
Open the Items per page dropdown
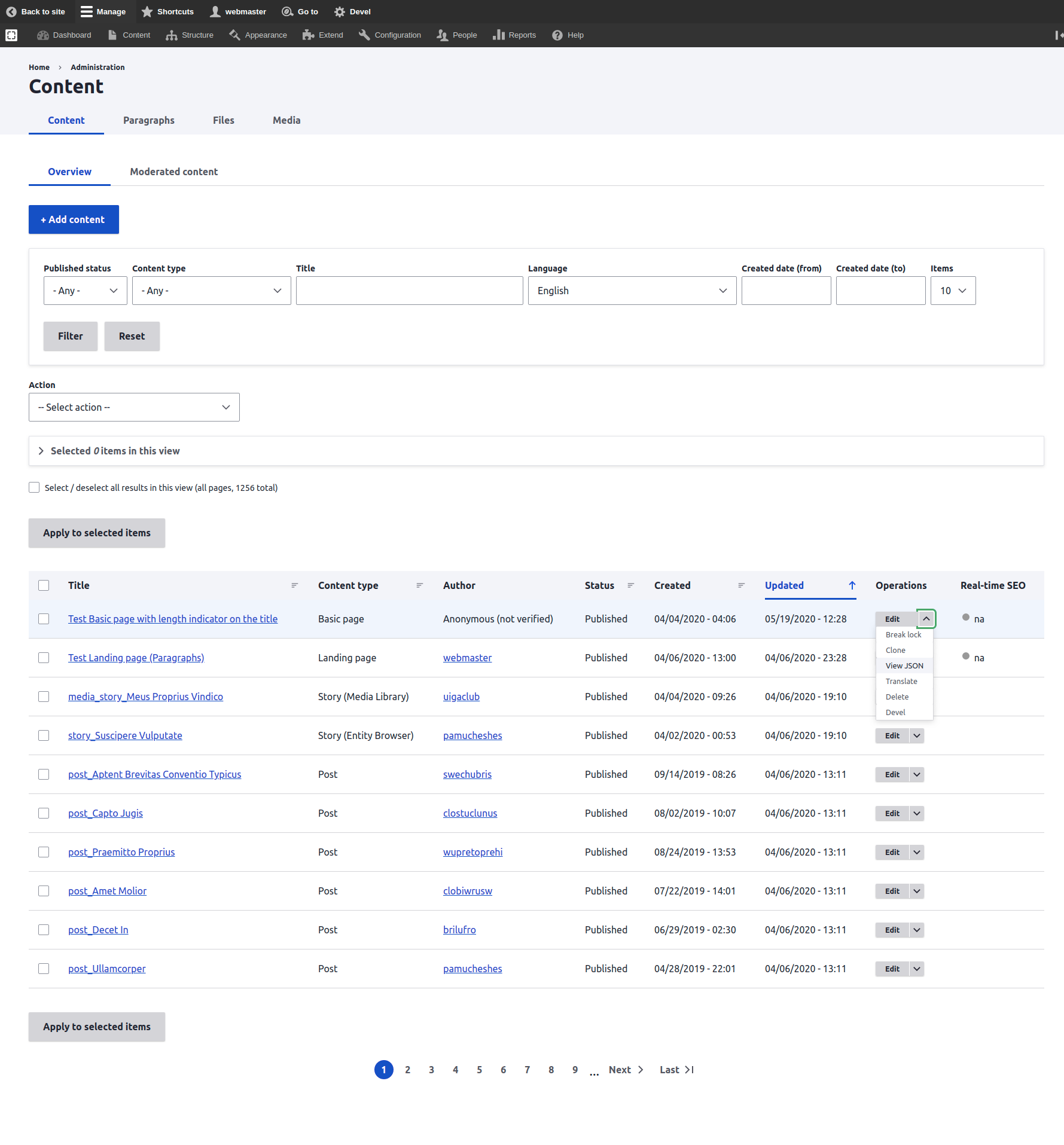(953, 291)
